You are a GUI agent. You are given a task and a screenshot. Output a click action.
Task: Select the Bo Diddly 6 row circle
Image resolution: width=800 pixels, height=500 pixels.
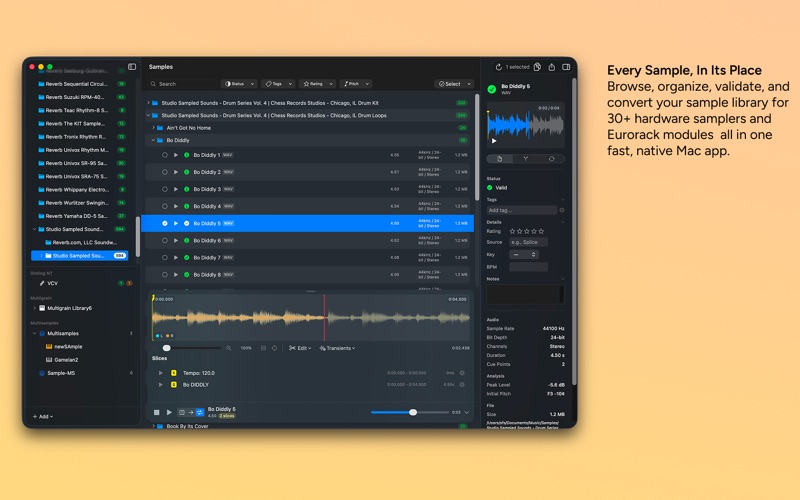point(165,240)
